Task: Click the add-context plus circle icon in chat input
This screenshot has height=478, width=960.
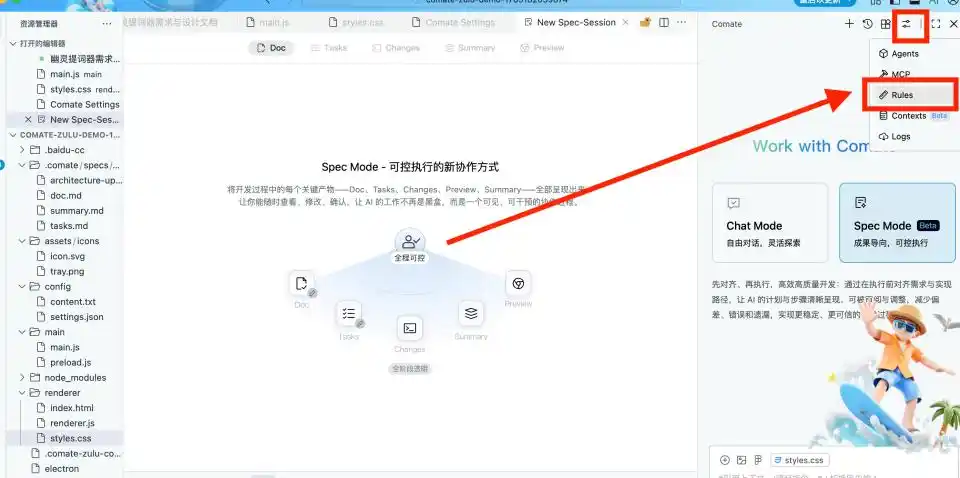Action: [x=725, y=460]
